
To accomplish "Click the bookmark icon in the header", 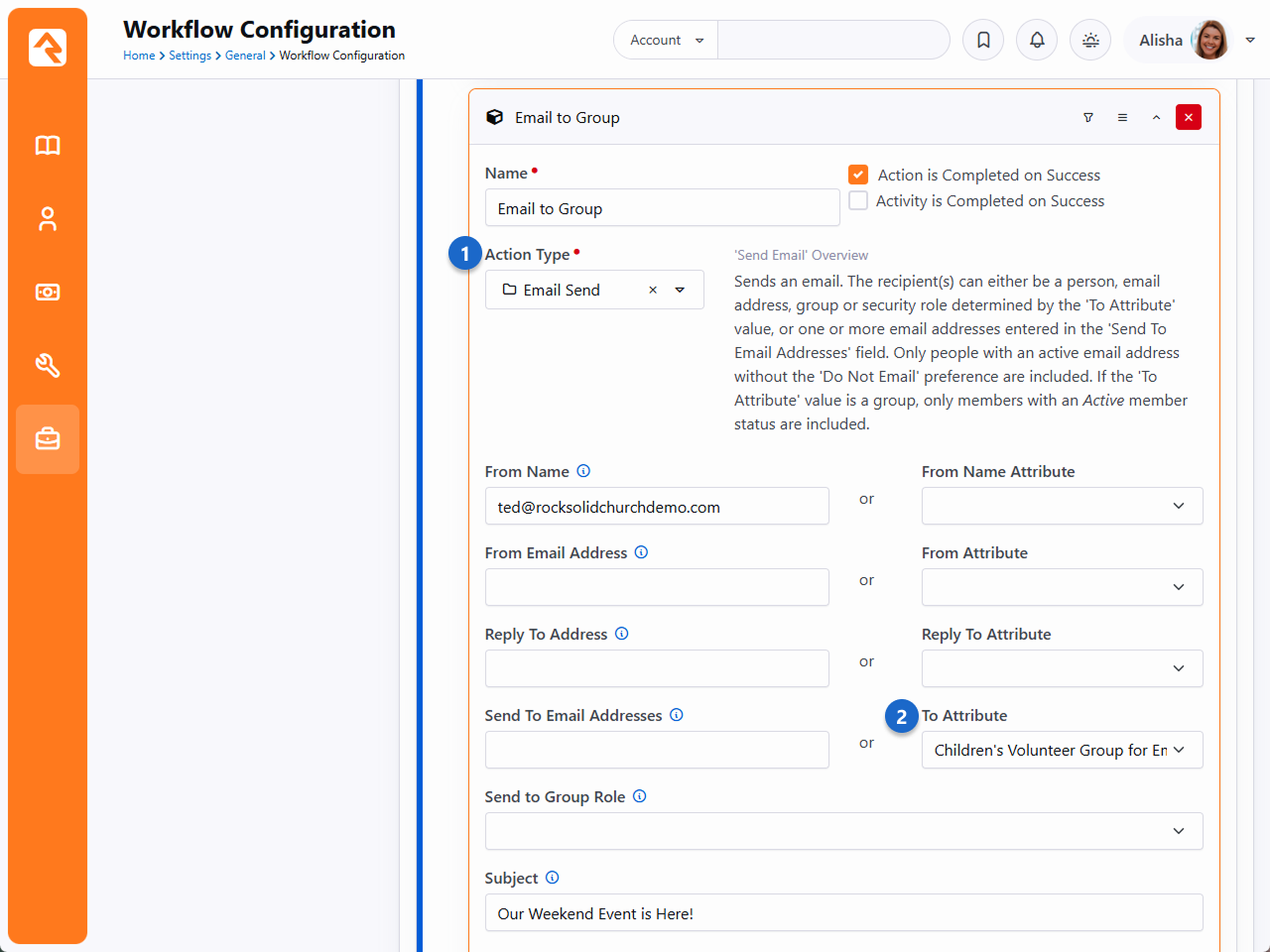I will click(983, 41).
